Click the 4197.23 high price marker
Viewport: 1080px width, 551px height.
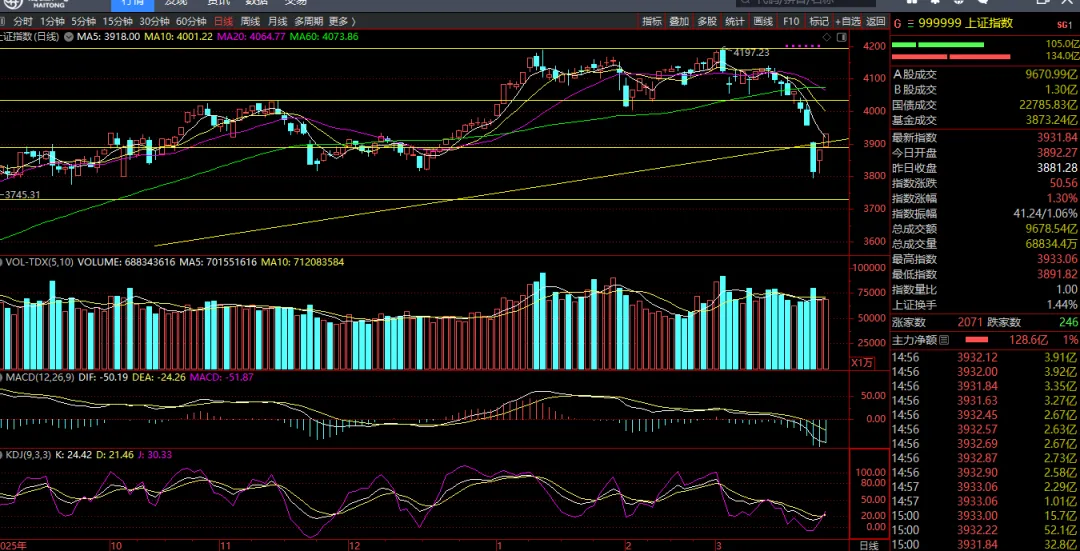pos(751,52)
